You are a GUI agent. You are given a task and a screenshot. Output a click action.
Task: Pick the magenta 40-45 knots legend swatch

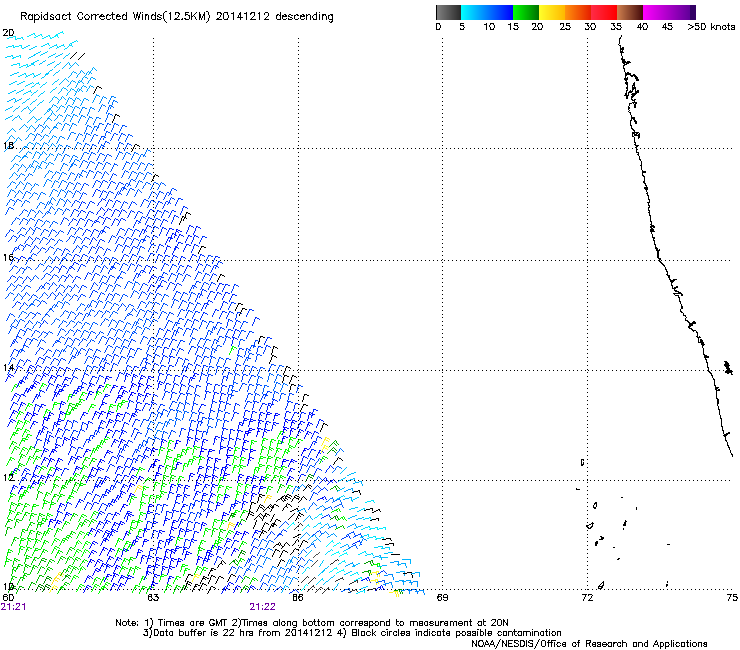click(656, 12)
